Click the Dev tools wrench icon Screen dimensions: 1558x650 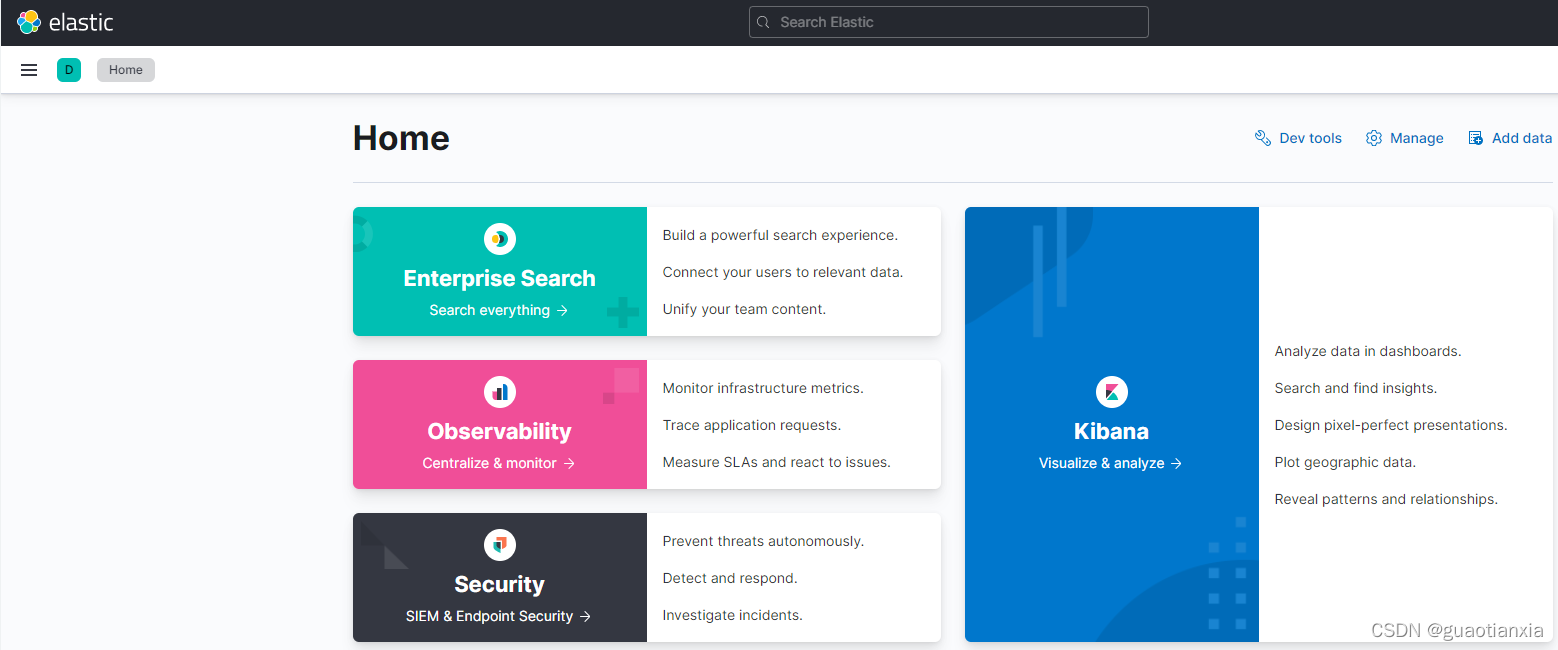pyautogui.click(x=1263, y=138)
